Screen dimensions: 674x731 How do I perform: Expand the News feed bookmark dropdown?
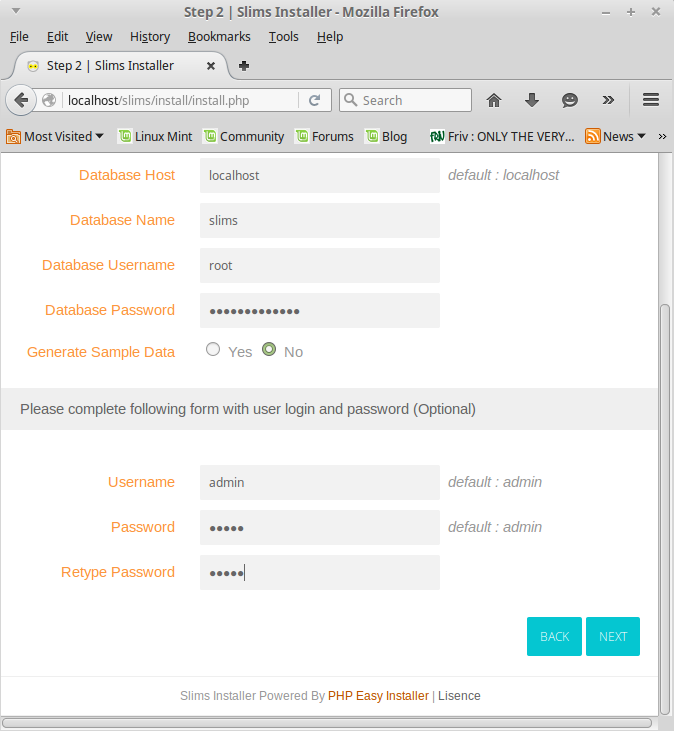click(615, 137)
